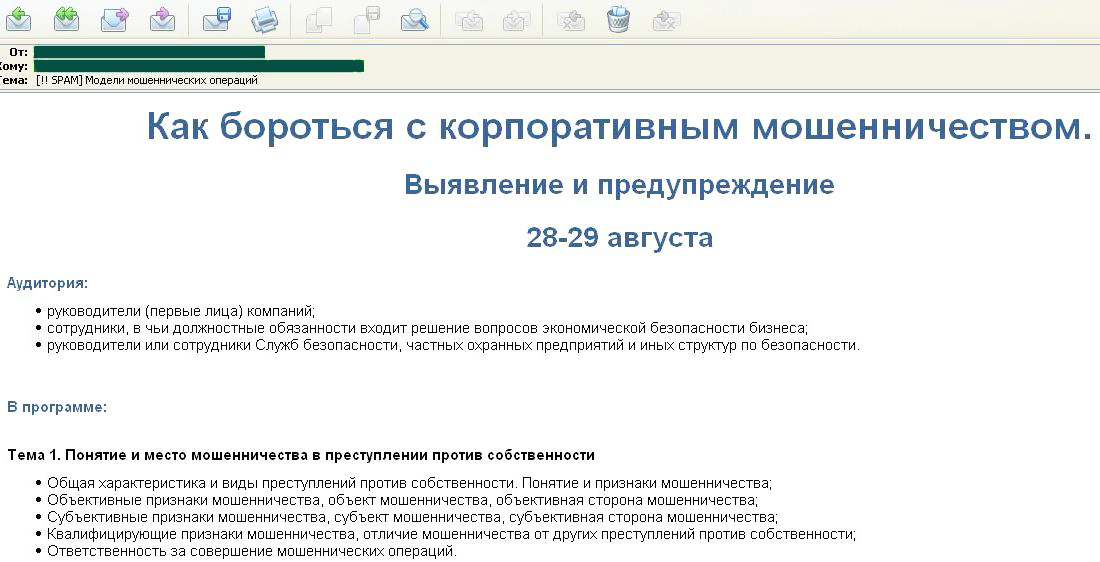Click the redacted To recipient field
Viewport: 1100px width, 562px height.
tap(199, 66)
